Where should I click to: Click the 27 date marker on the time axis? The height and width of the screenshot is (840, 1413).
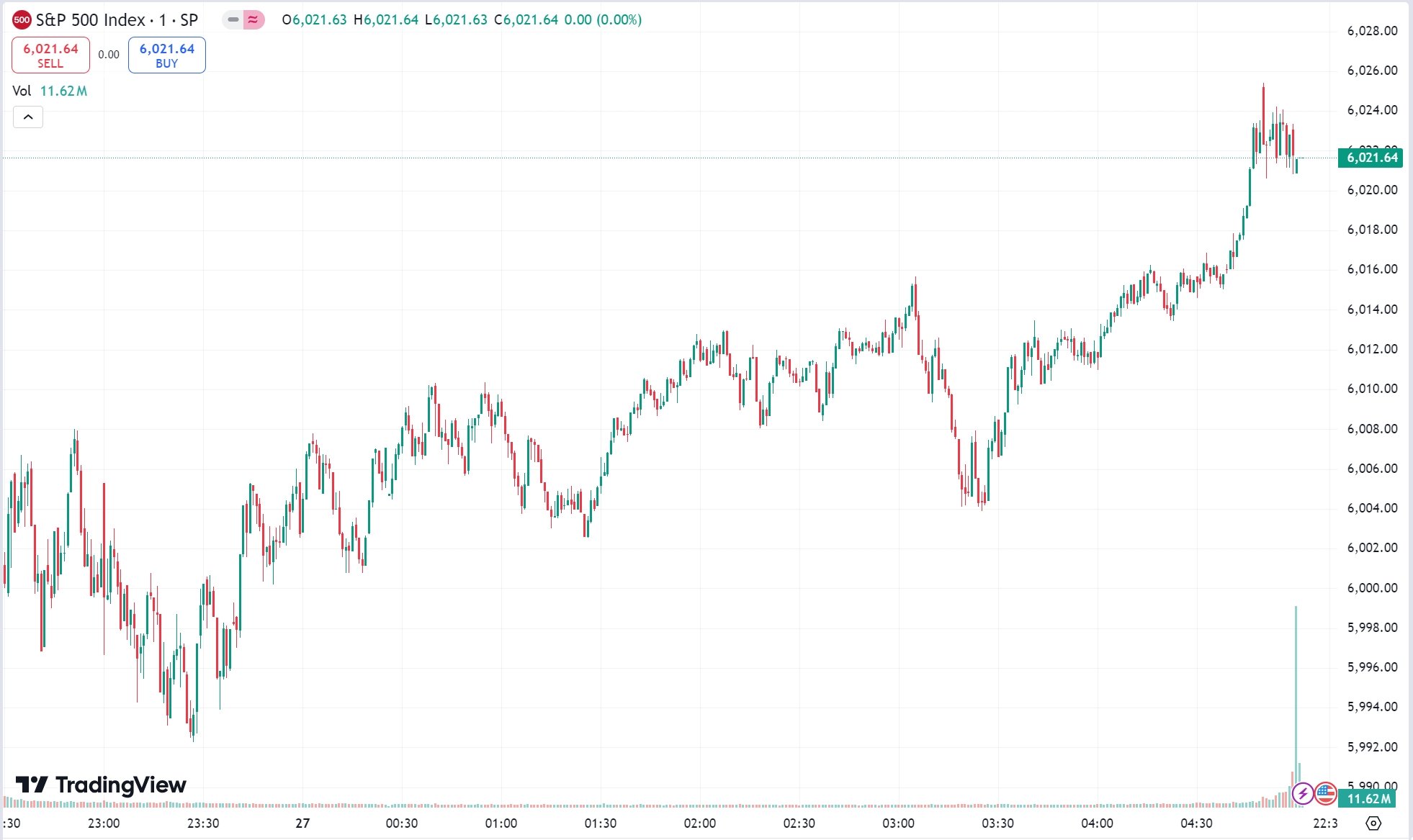coord(302,823)
